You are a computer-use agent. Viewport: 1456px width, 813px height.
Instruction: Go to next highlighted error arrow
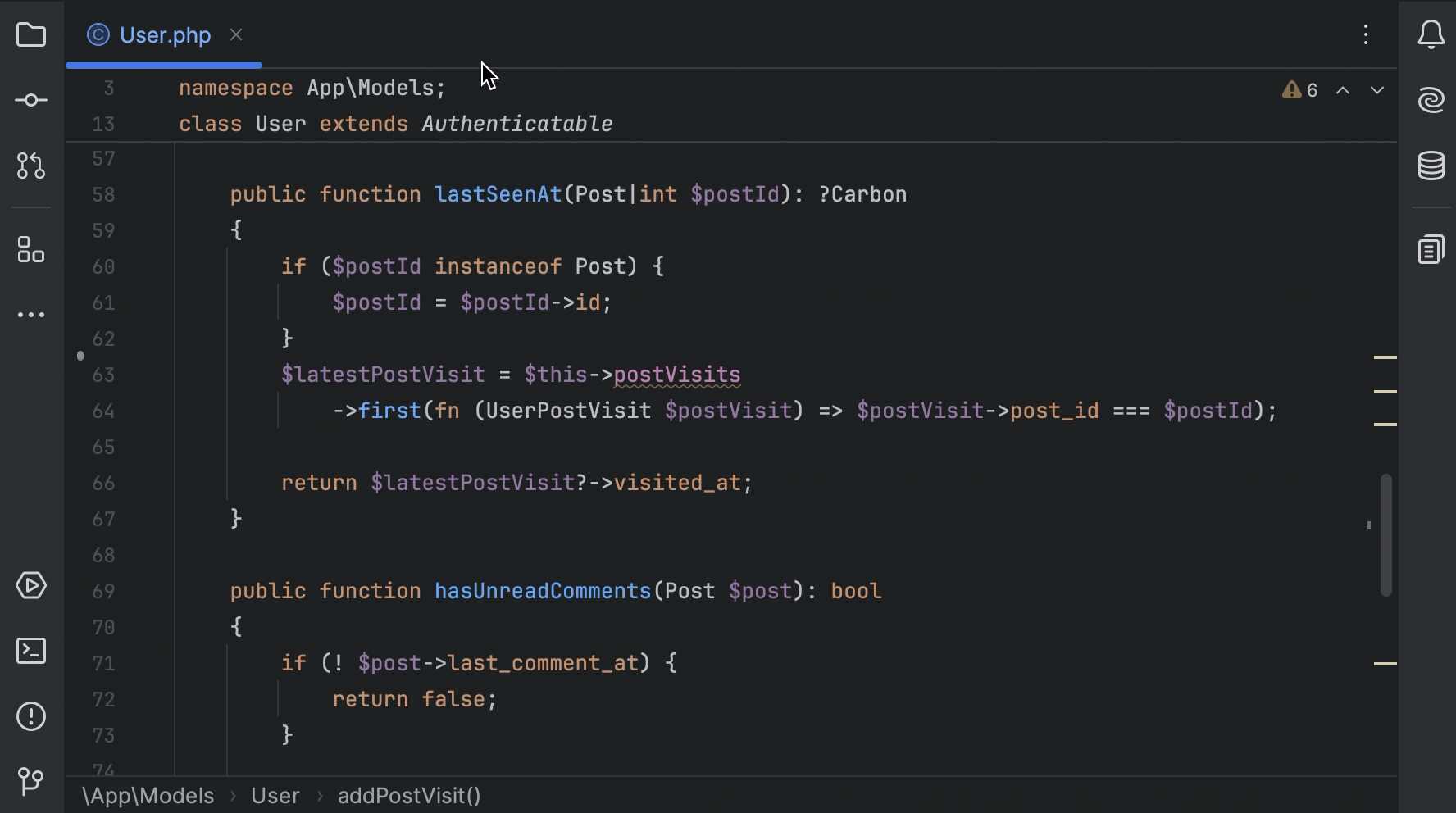[x=1377, y=90]
